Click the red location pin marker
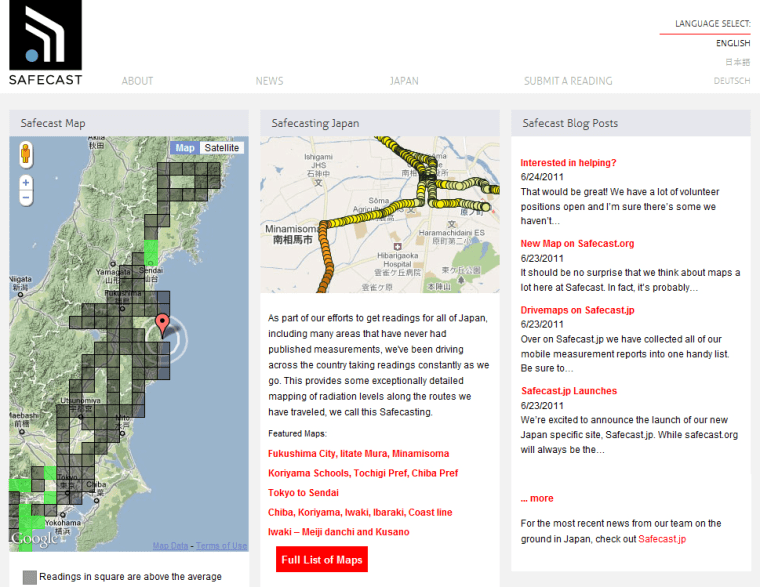This screenshot has height=587, width=760. tap(162, 325)
